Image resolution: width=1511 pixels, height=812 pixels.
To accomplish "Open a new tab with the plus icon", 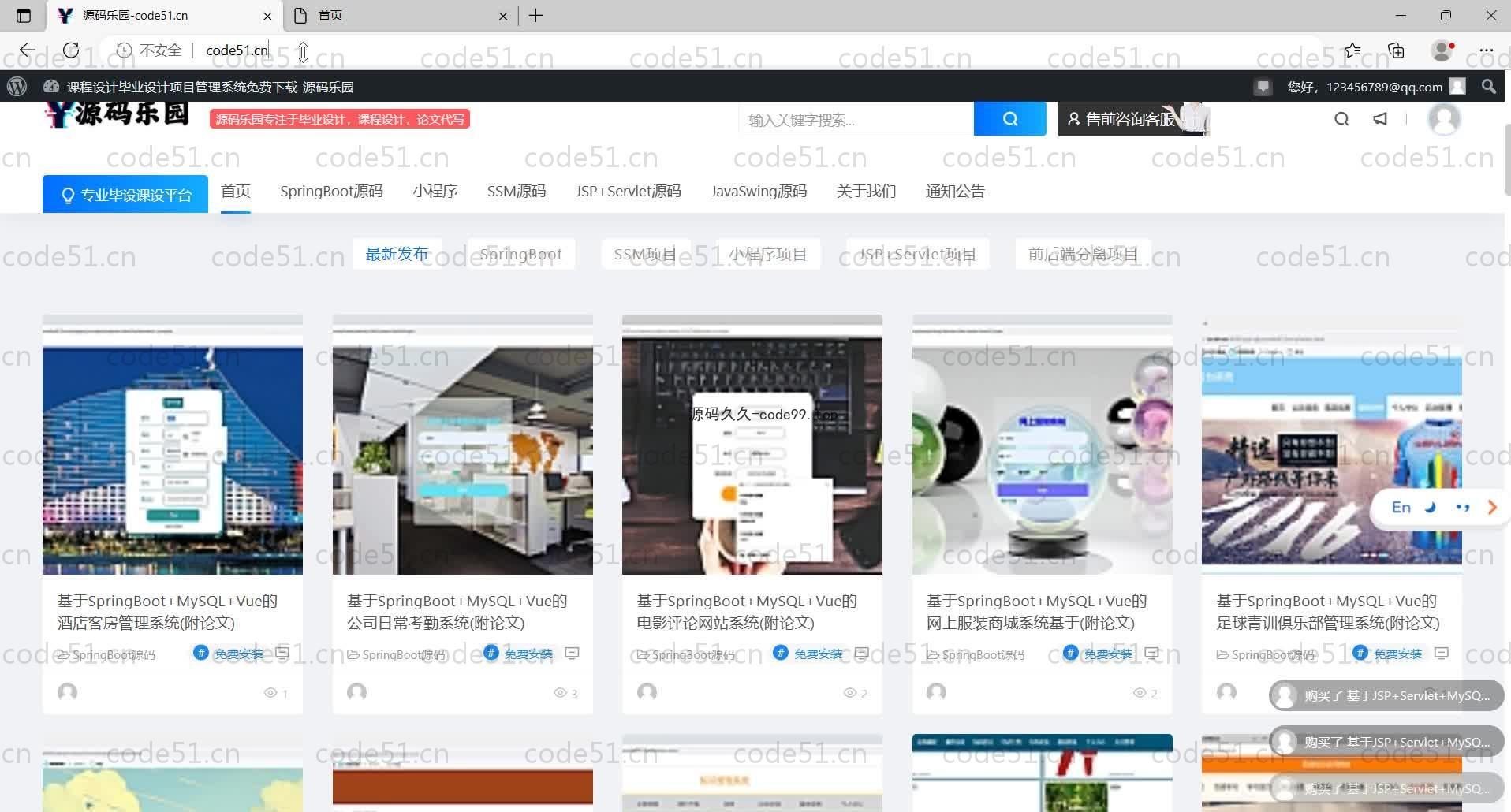I will tap(535, 16).
